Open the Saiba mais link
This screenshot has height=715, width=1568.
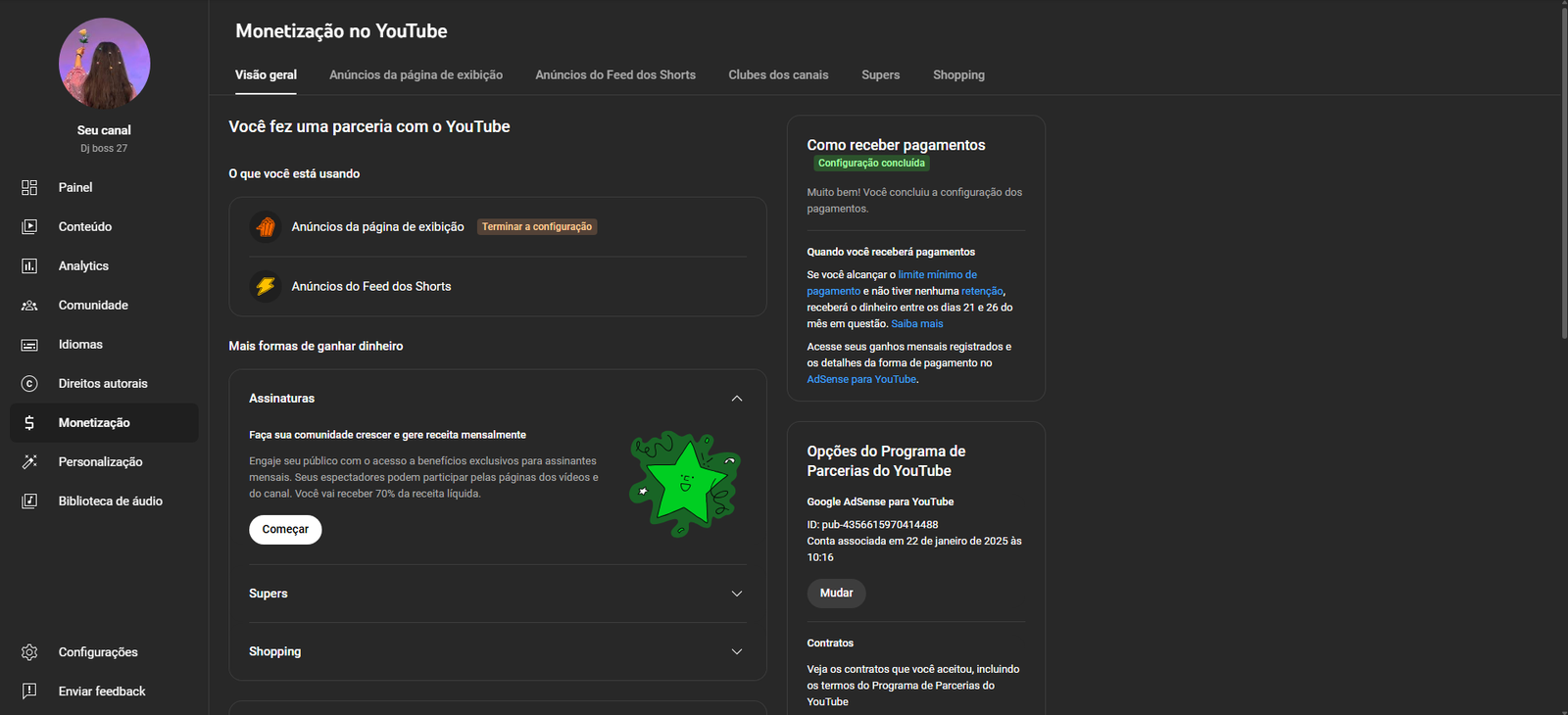point(917,324)
